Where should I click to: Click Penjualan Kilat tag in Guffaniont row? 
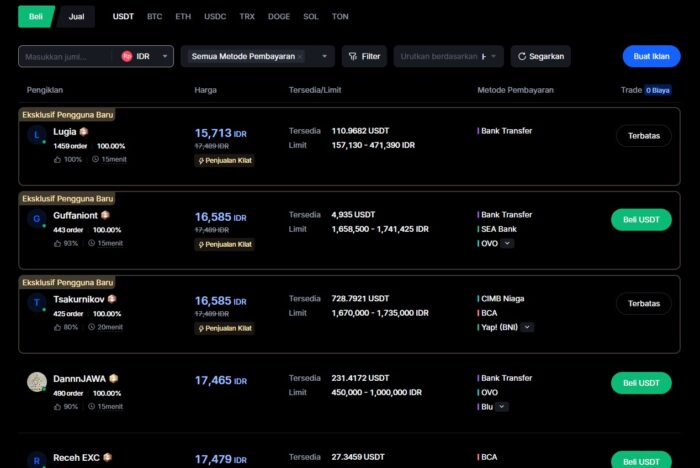tap(225, 244)
